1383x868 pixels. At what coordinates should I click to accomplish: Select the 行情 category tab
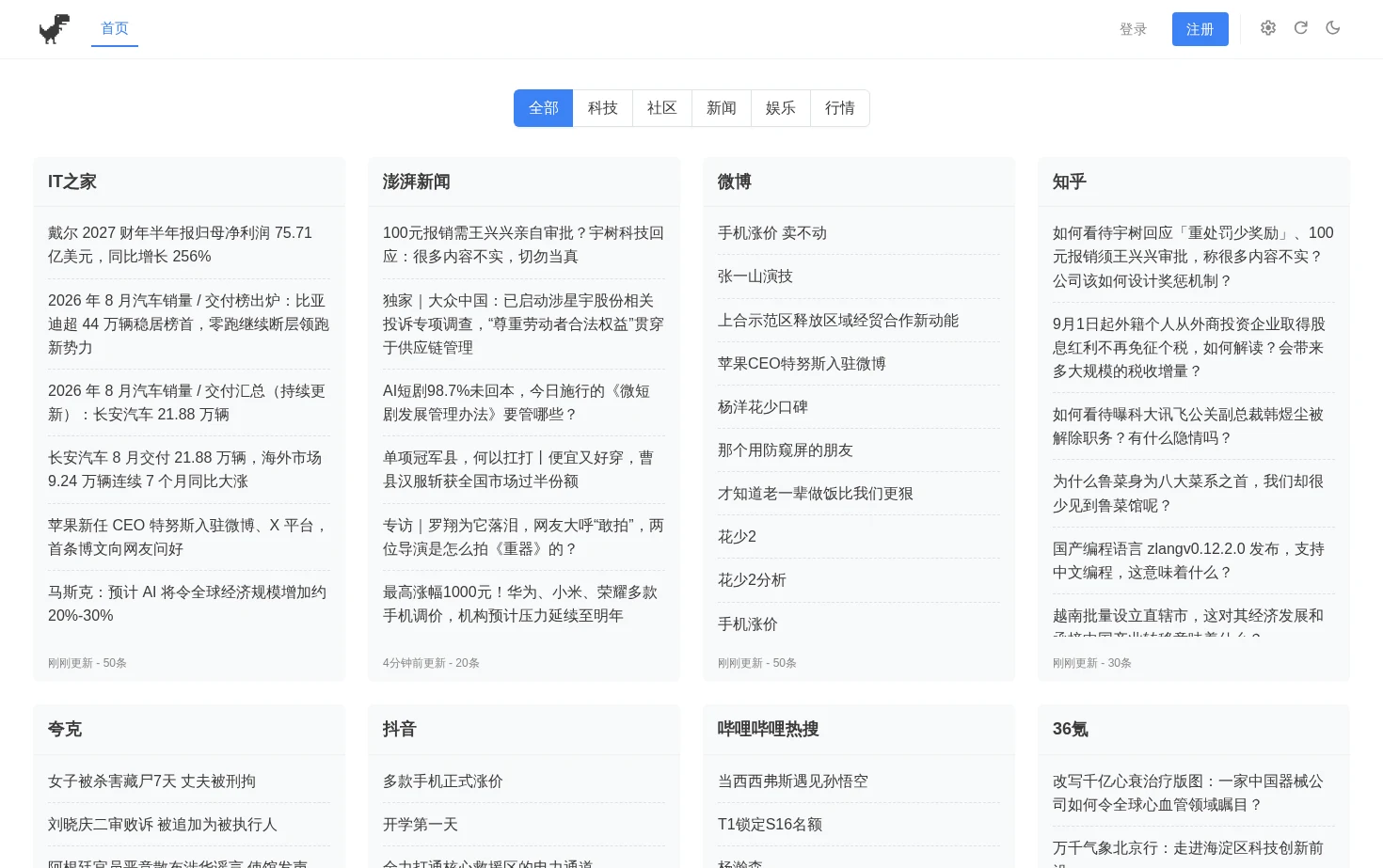click(x=840, y=108)
